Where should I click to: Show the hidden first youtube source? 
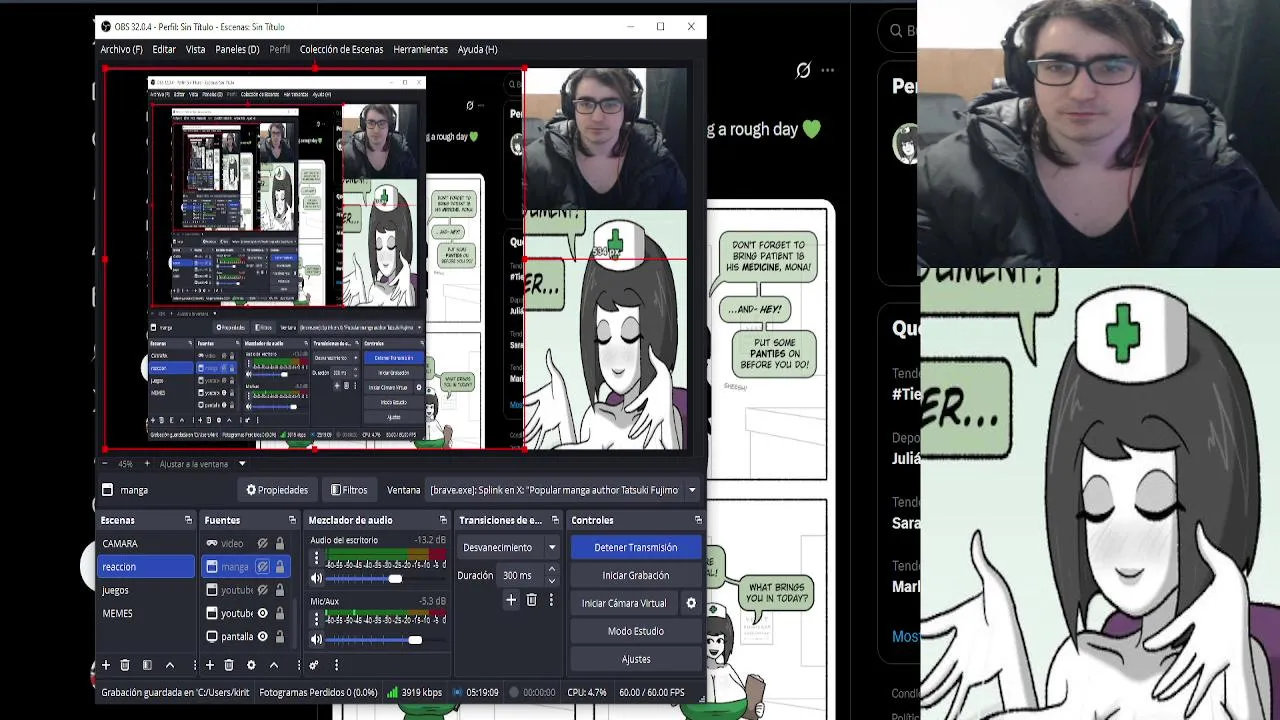(x=262, y=590)
